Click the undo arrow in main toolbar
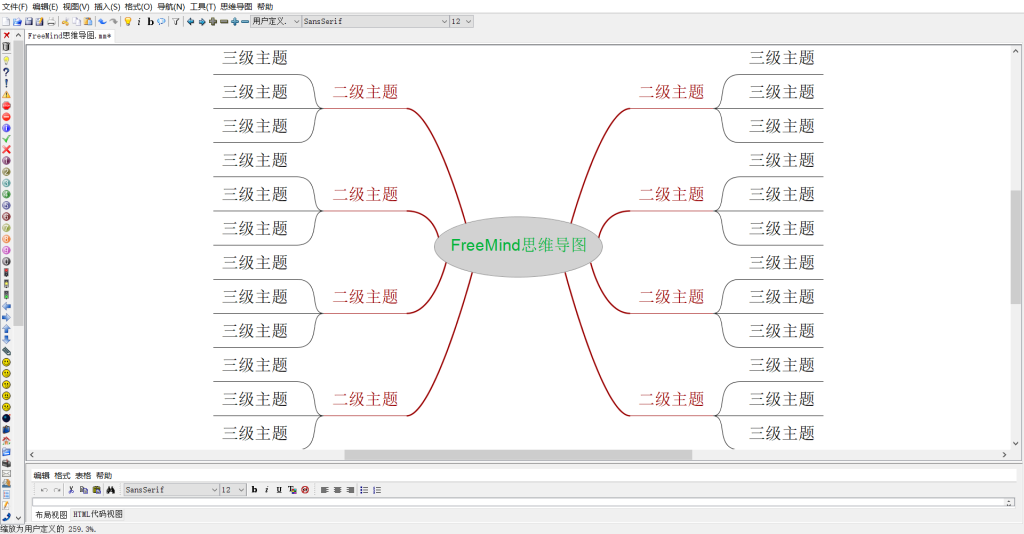The height and width of the screenshot is (534, 1024). coord(103,22)
